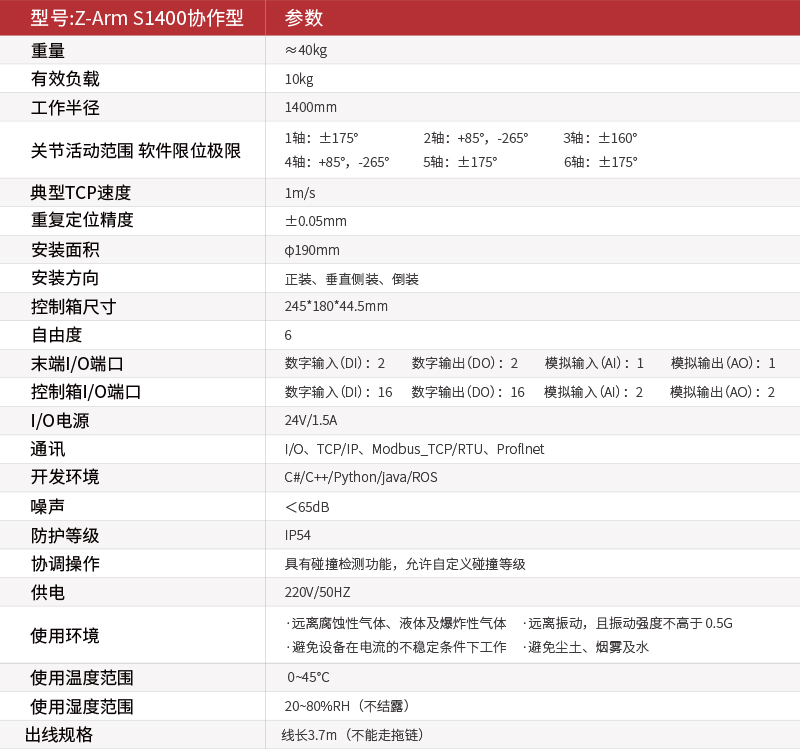This screenshot has width=800, height=749.
Task: Click the 3轴: ±160° entry
Action: click(600, 138)
